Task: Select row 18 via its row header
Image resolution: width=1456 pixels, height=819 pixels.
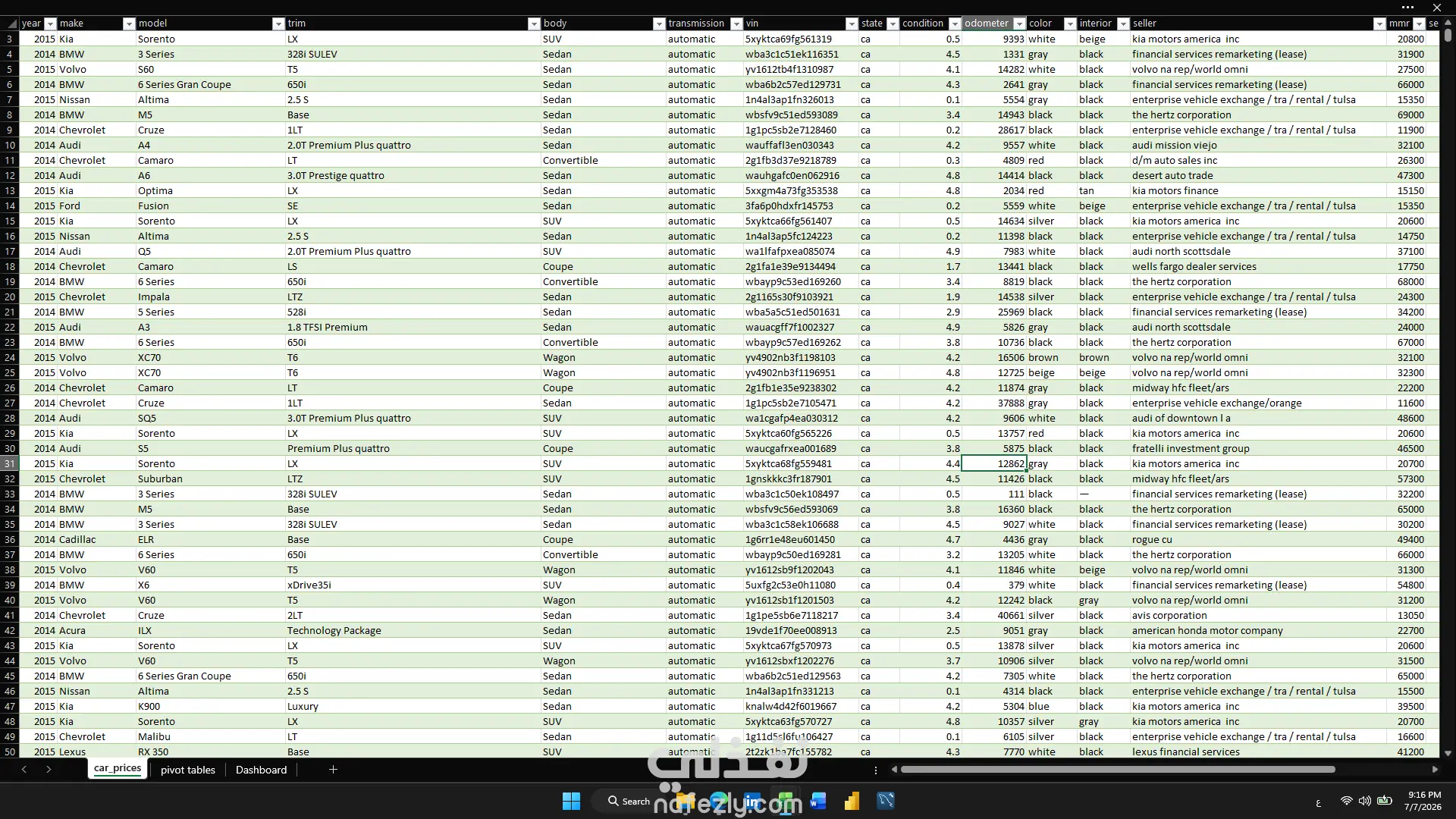Action: (10, 266)
